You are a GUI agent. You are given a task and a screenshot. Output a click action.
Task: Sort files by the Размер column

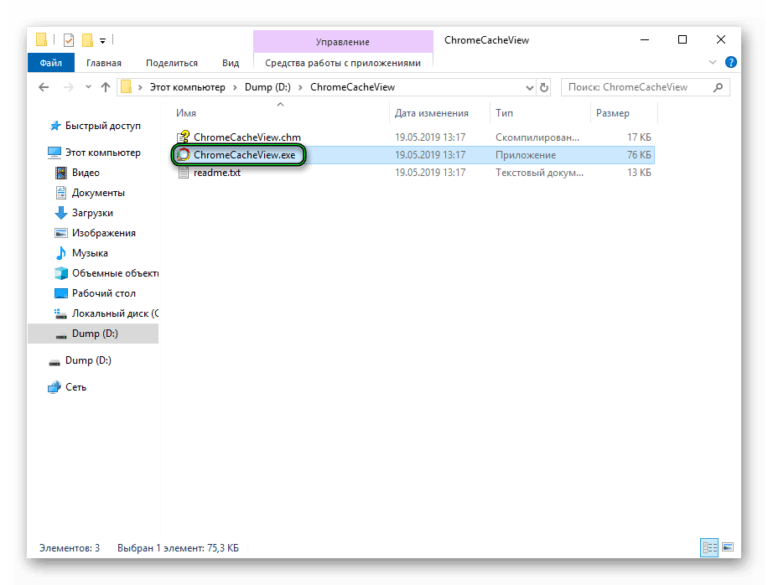pyautogui.click(x=612, y=113)
